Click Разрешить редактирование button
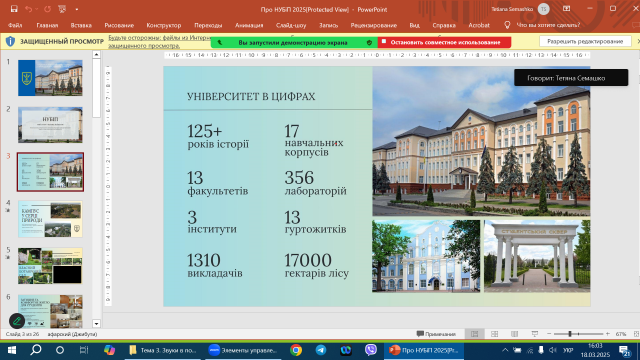This screenshot has height=360, width=640. (x=585, y=41)
